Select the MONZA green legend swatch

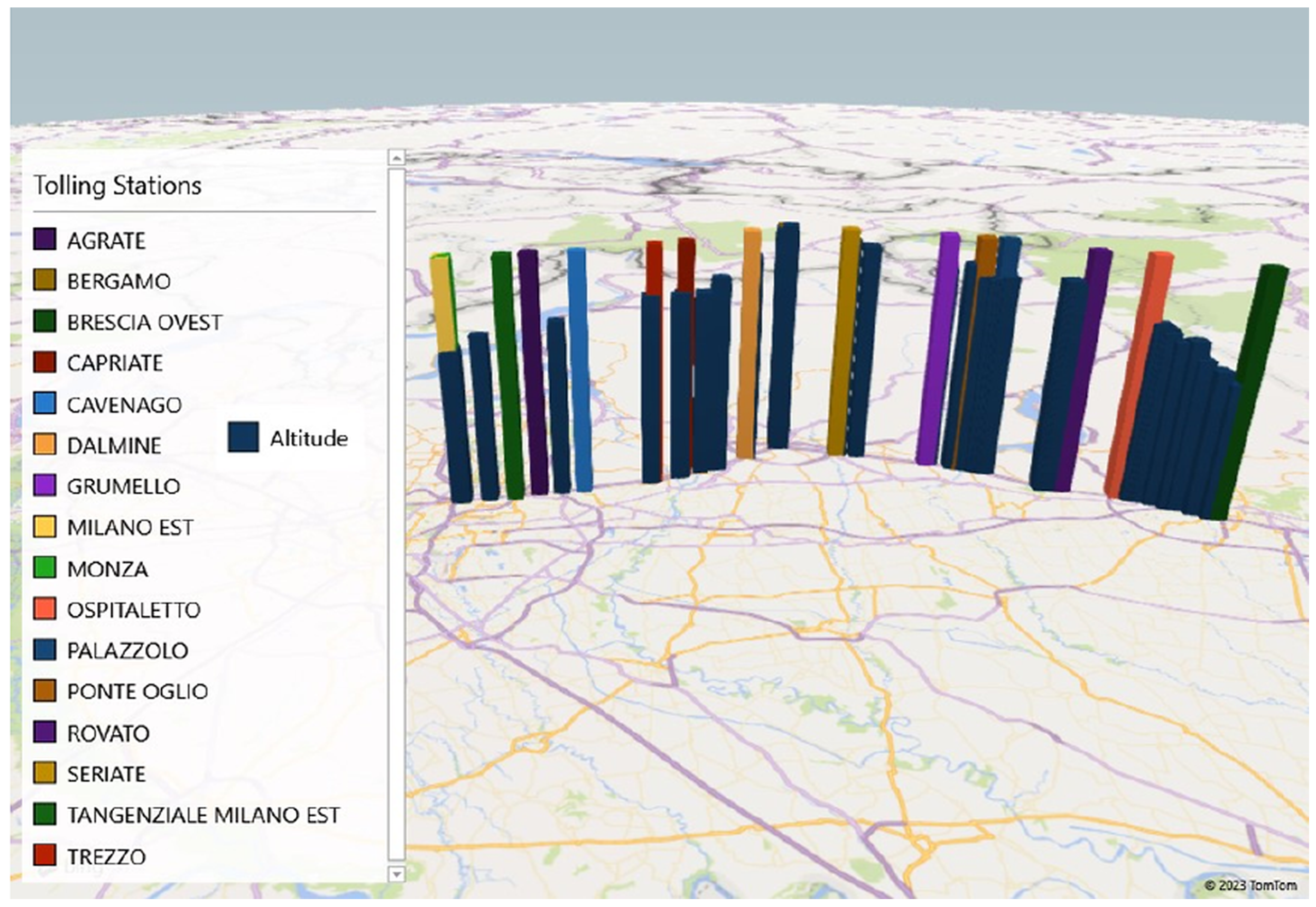pyautogui.click(x=45, y=568)
